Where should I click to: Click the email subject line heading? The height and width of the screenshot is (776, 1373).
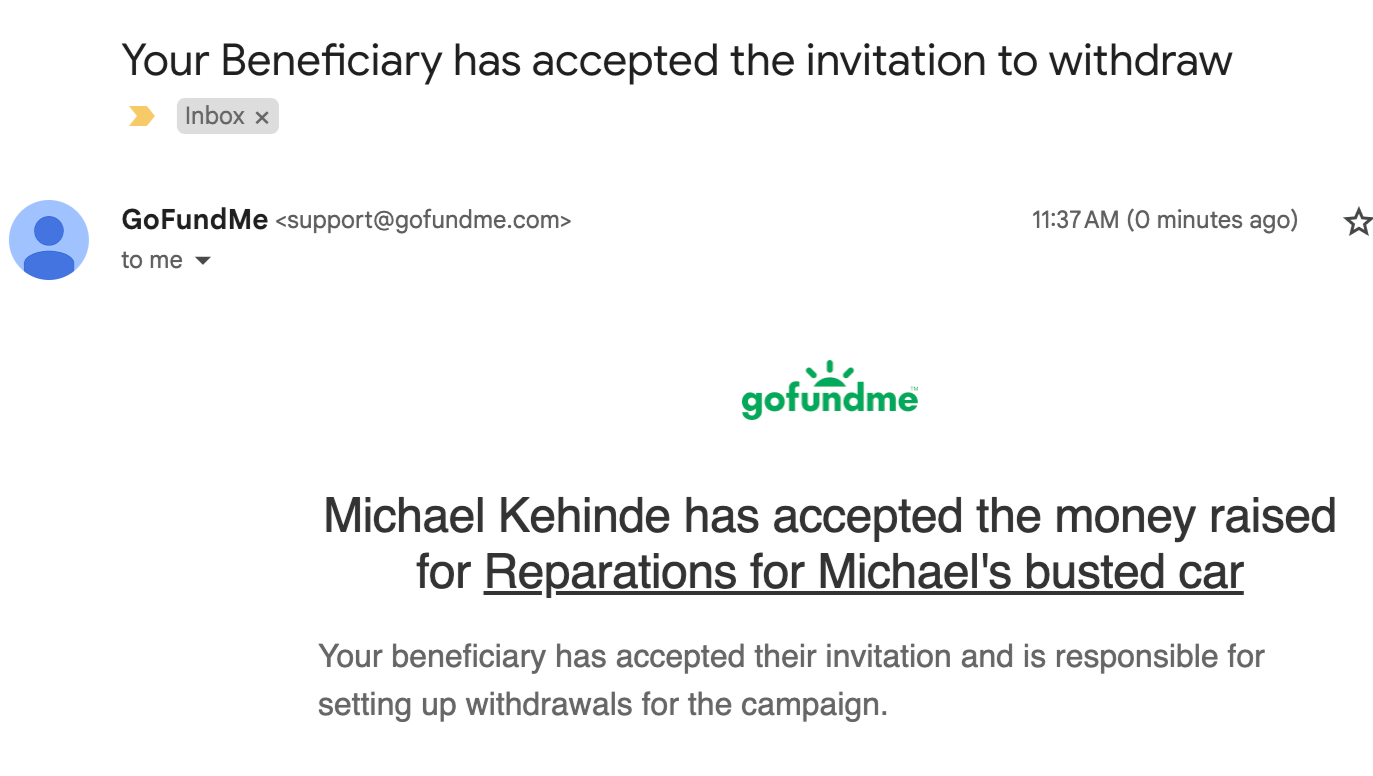(677, 61)
